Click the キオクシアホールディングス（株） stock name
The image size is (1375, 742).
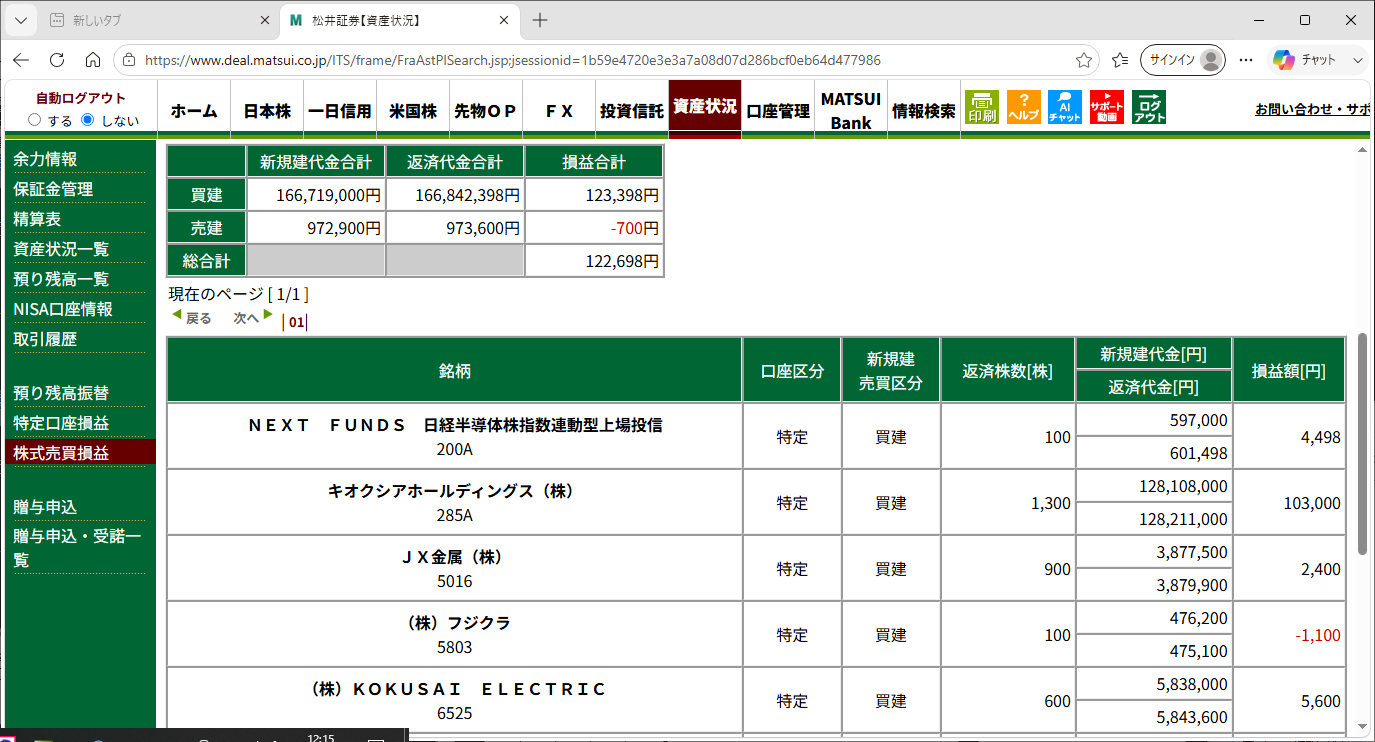(454, 491)
